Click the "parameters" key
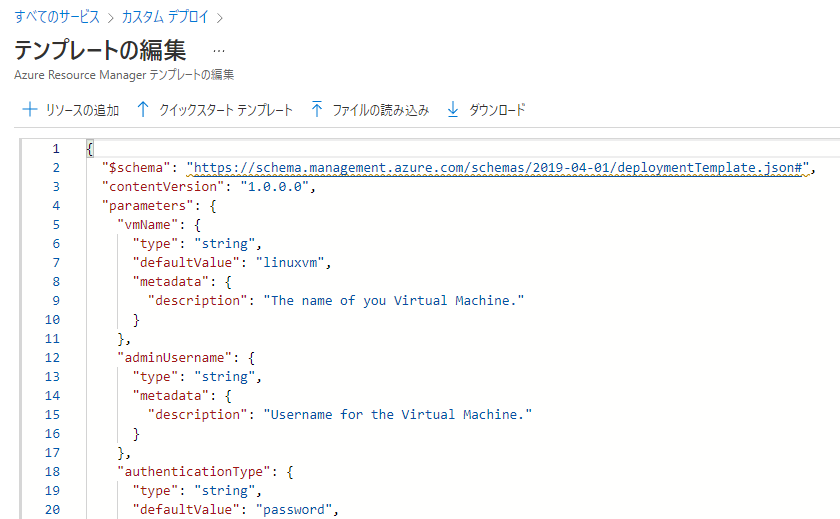This screenshot has width=840, height=519. (x=147, y=206)
